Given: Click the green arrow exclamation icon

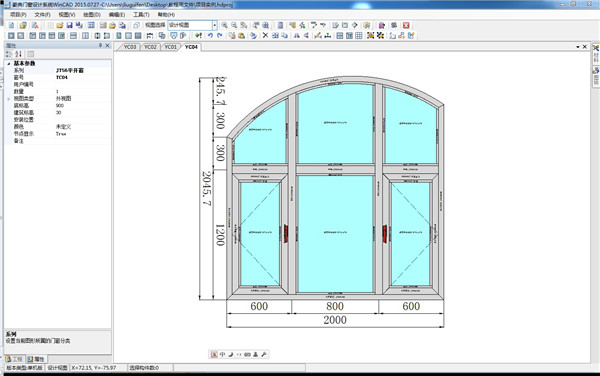Looking at the screenshot, I should pos(198,36).
